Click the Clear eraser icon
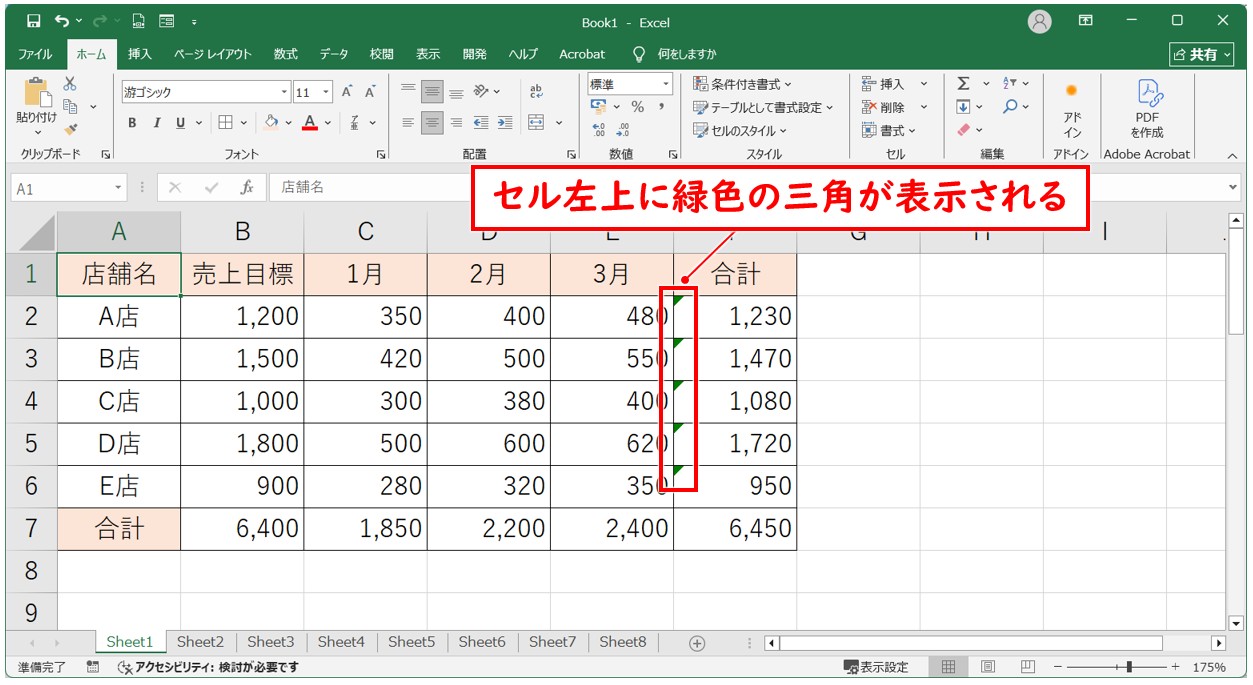This screenshot has height=685, width=1253. click(963, 130)
